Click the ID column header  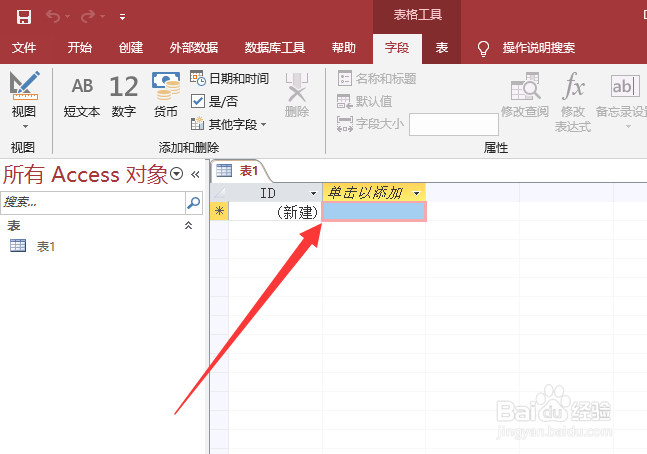[267, 193]
